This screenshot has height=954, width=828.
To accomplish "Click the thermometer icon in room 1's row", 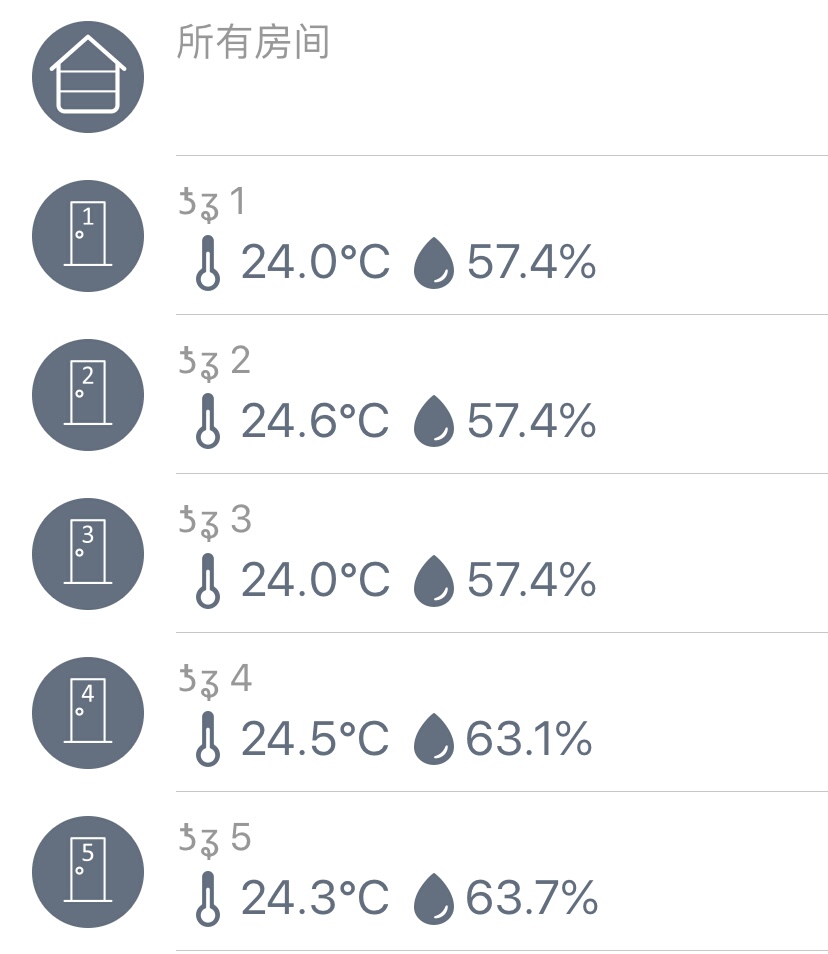I will pos(207,263).
